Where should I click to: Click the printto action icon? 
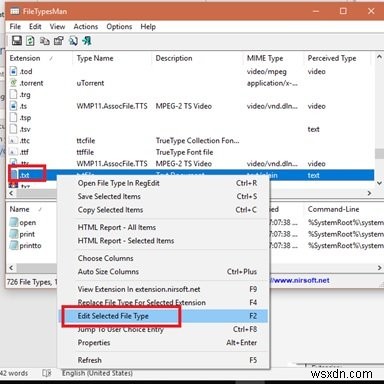coord(14,245)
